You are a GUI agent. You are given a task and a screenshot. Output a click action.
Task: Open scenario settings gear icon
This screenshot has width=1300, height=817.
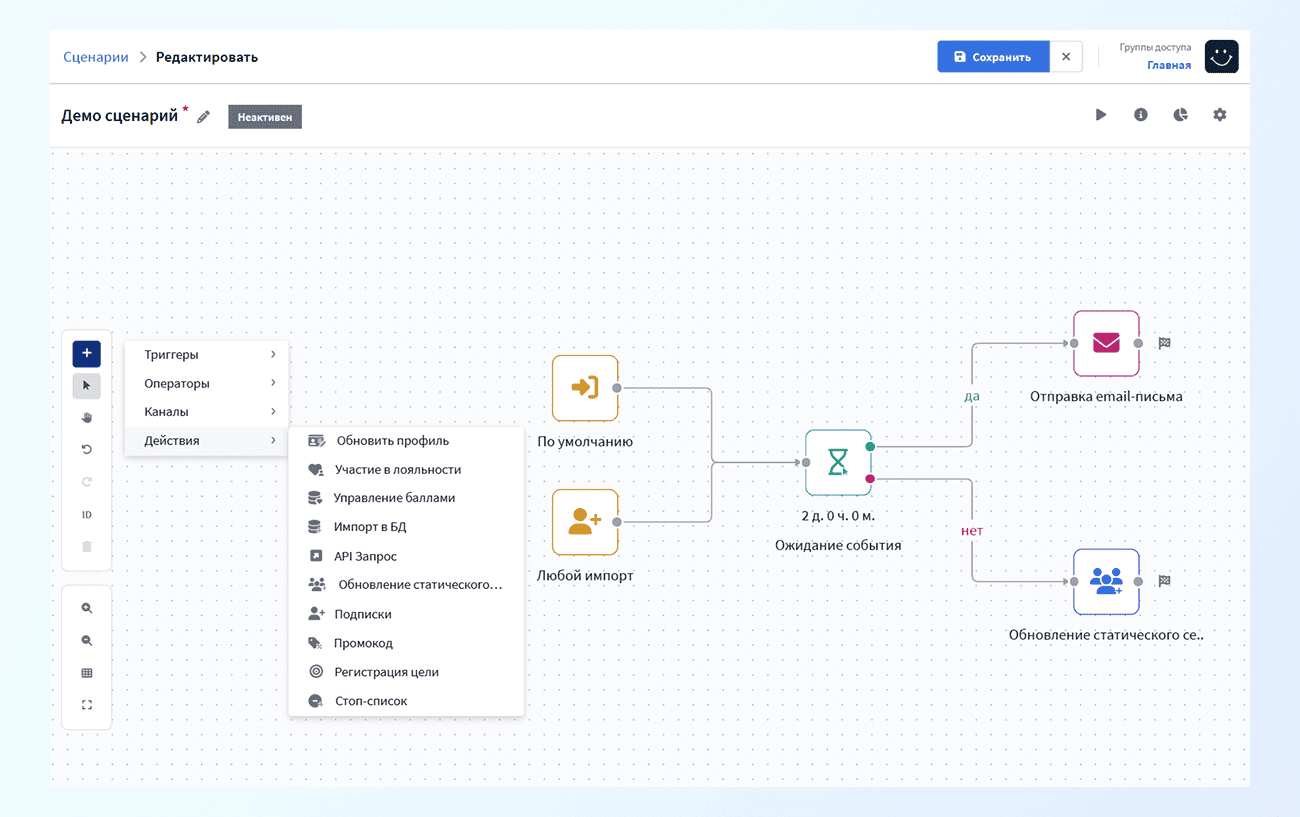[1219, 115]
